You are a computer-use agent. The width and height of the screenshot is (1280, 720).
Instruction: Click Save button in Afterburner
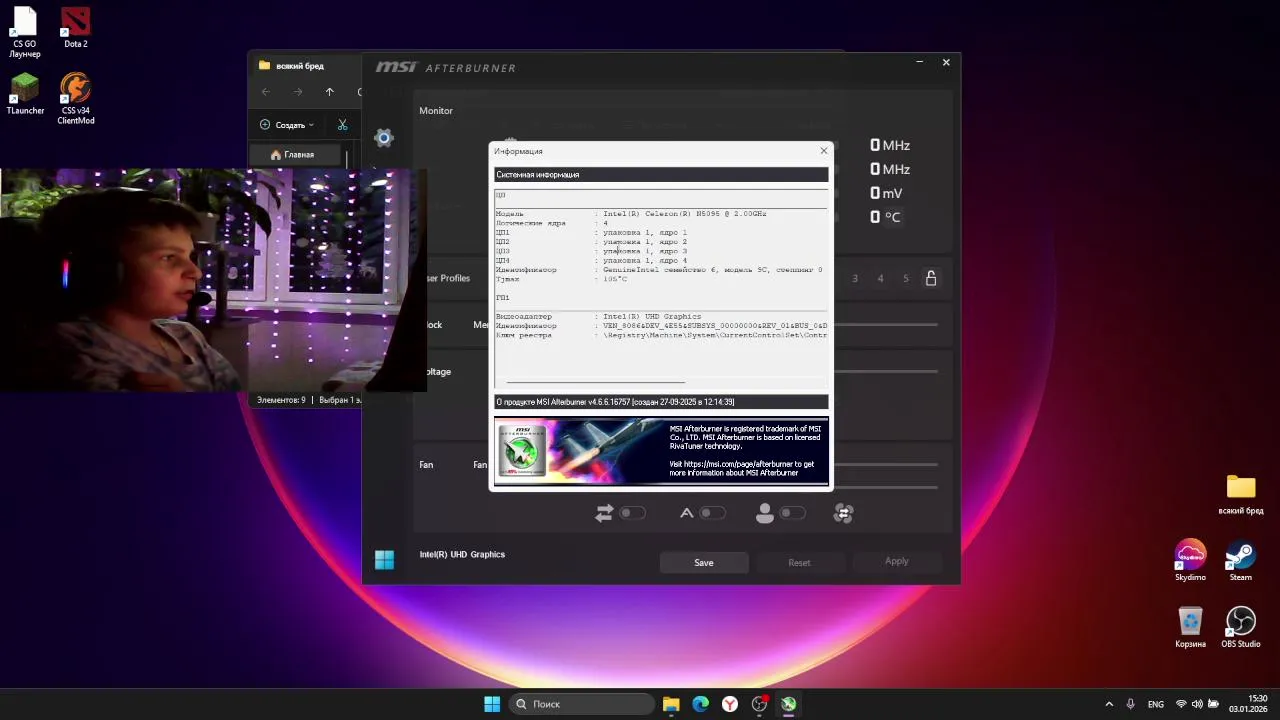704,562
